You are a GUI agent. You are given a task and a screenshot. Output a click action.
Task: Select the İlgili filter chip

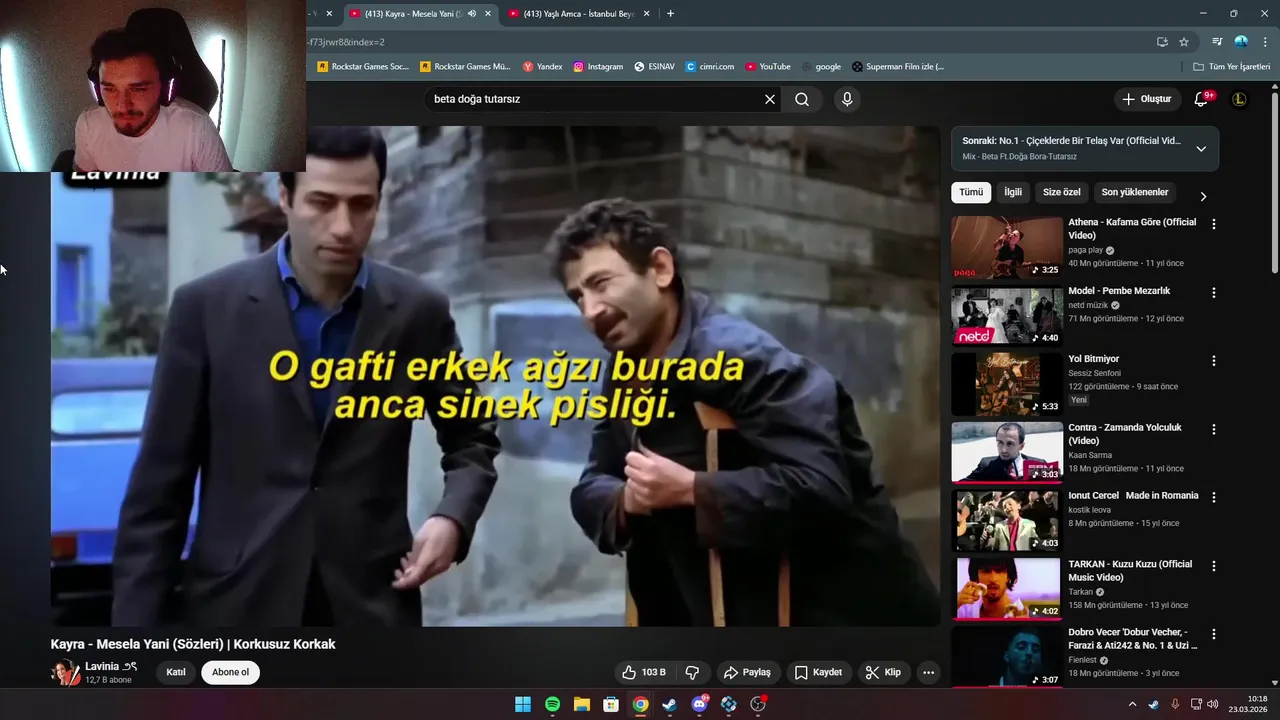1013,192
